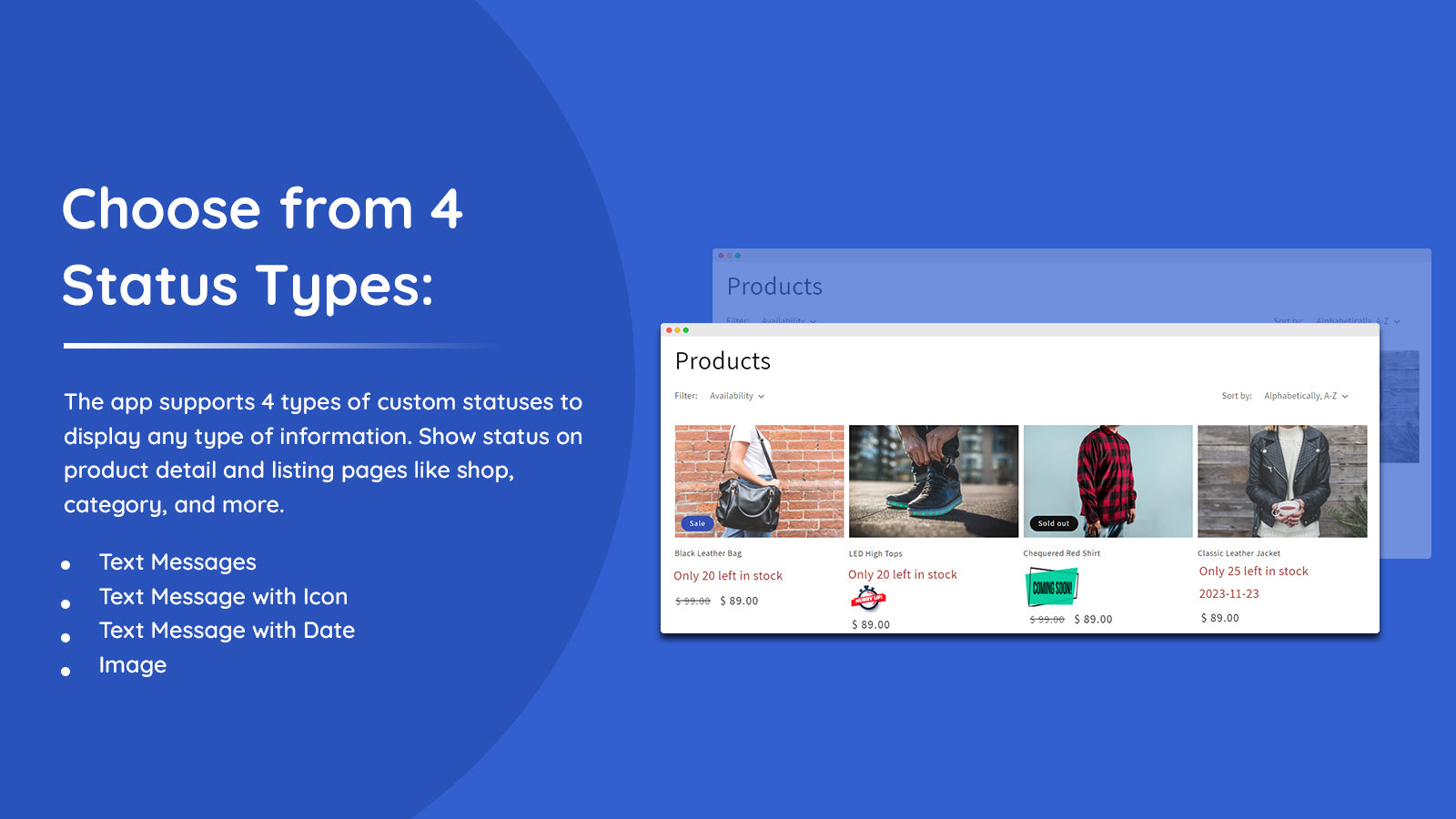Click the Only 25 left in stock status text
Screen dimensions: 1456x819
pyautogui.click(x=1254, y=571)
